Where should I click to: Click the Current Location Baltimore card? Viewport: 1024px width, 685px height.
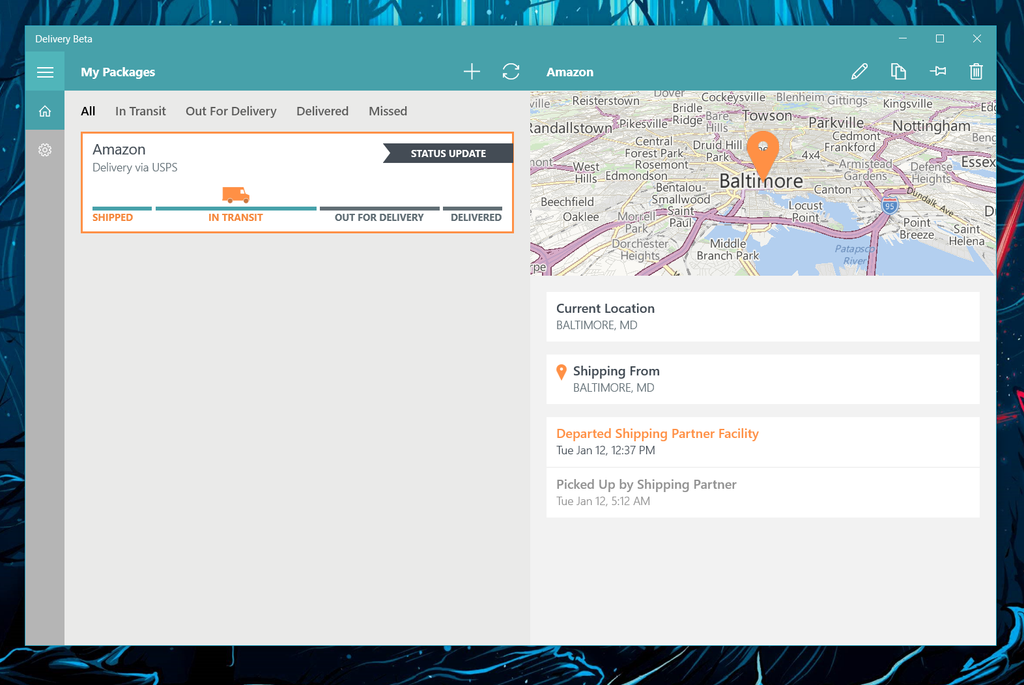pyautogui.click(x=763, y=316)
